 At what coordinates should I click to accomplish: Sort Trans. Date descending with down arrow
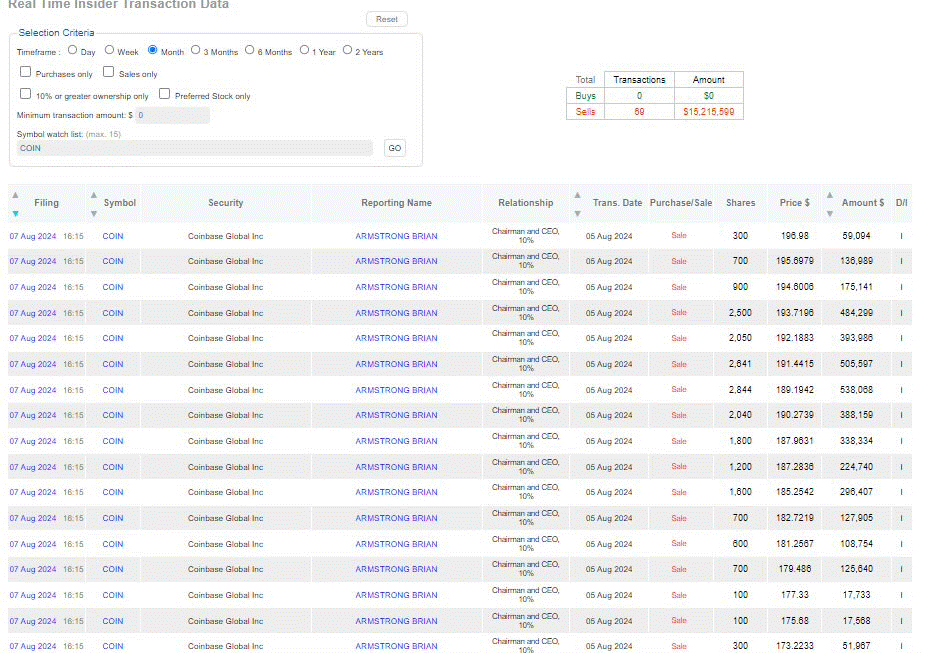pyautogui.click(x=577, y=213)
